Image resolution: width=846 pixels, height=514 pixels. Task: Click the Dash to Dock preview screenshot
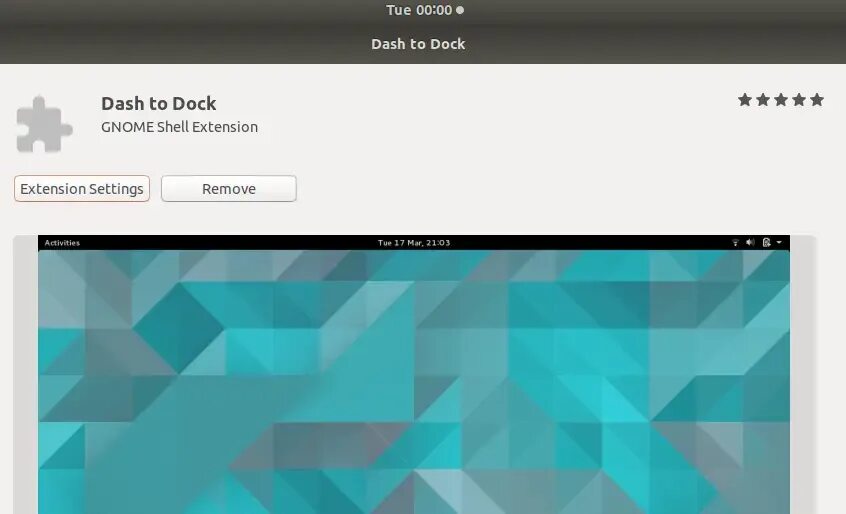coord(414,374)
